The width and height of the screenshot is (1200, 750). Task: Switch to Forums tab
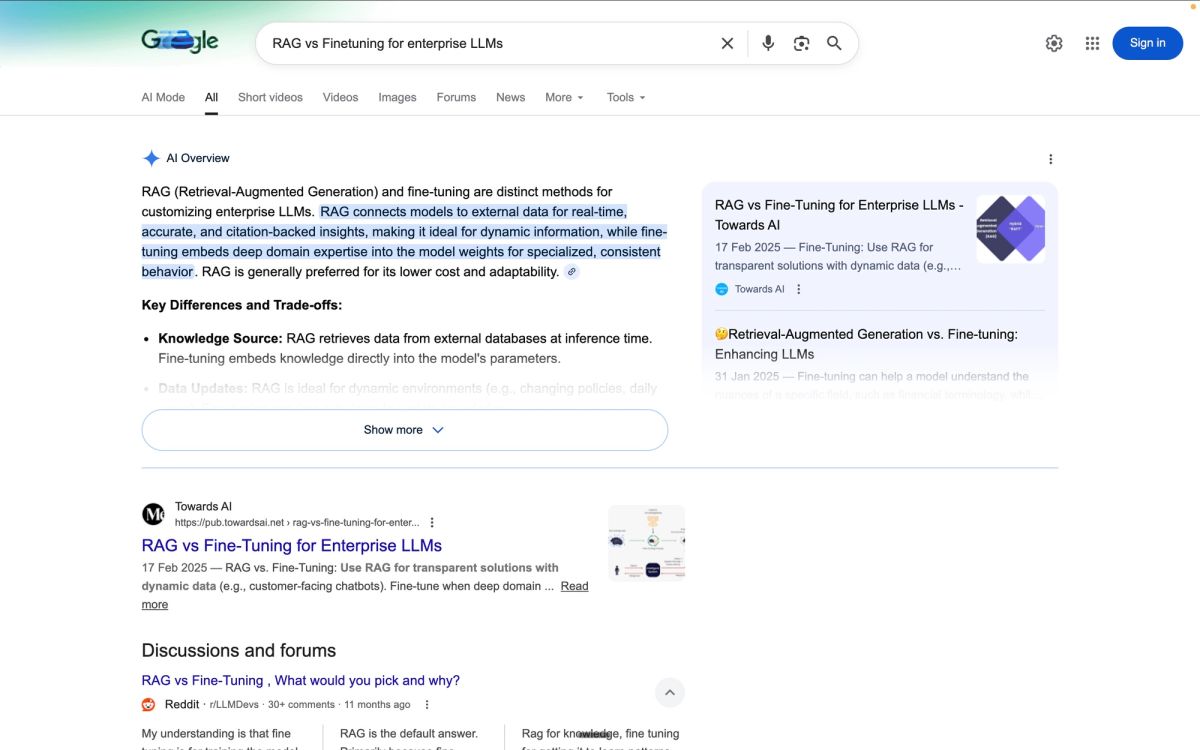(456, 97)
